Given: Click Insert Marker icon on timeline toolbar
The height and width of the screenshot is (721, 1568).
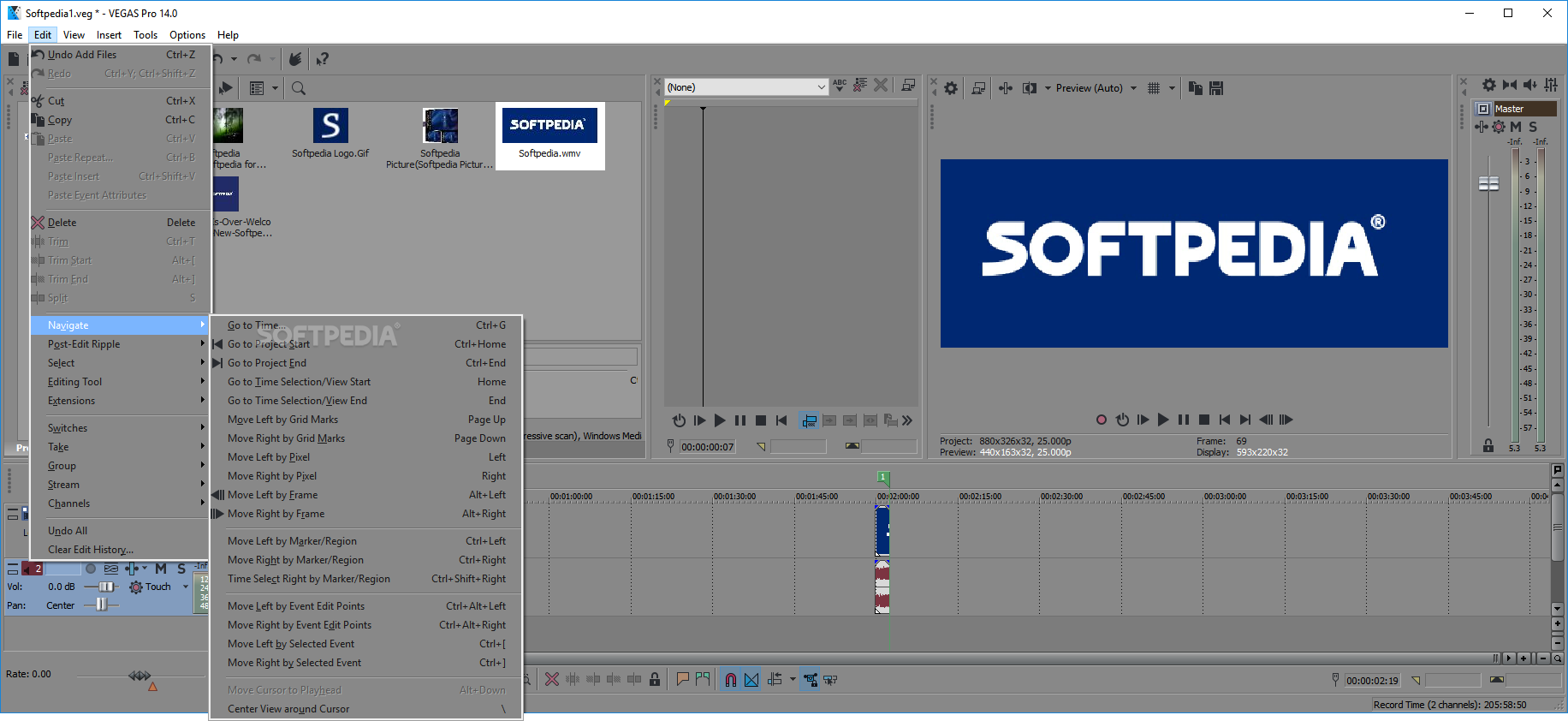Looking at the screenshot, I should click(683, 679).
